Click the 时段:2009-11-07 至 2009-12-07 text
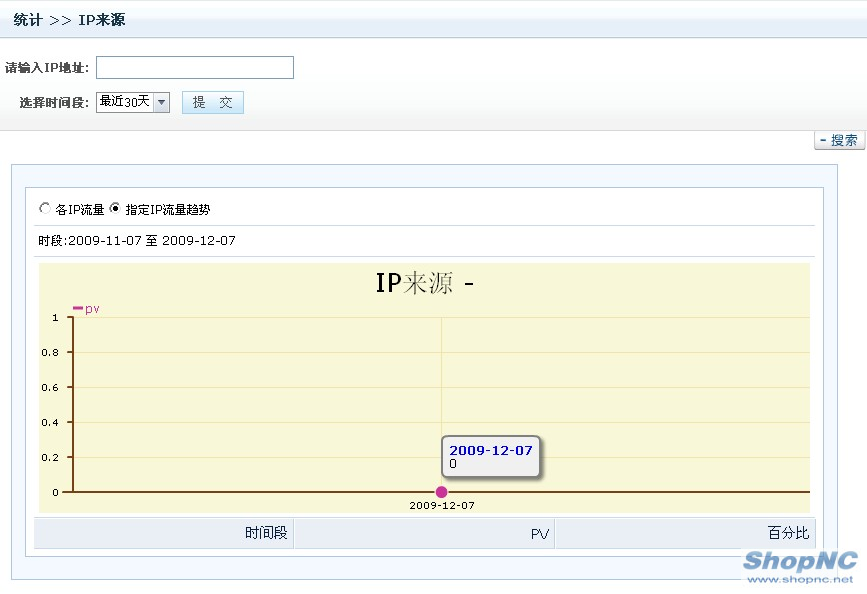 (x=137, y=241)
